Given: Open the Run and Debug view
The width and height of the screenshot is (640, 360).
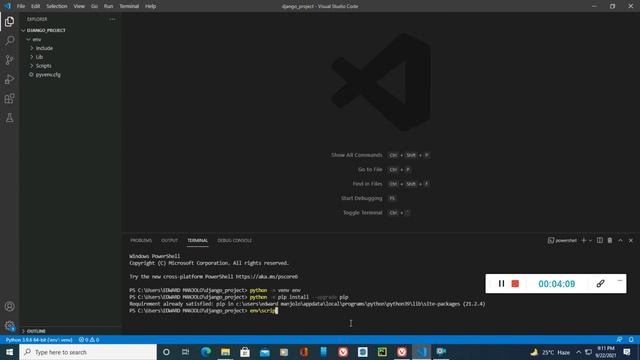Looking at the screenshot, I should (x=9, y=79).
